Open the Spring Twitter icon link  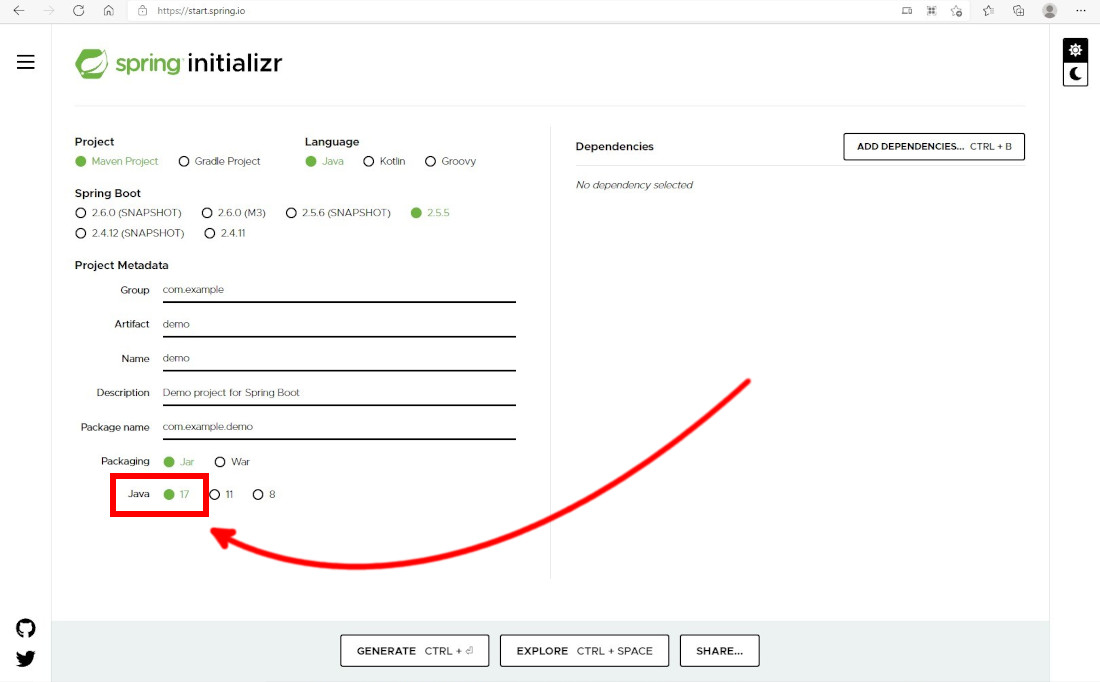26,658
